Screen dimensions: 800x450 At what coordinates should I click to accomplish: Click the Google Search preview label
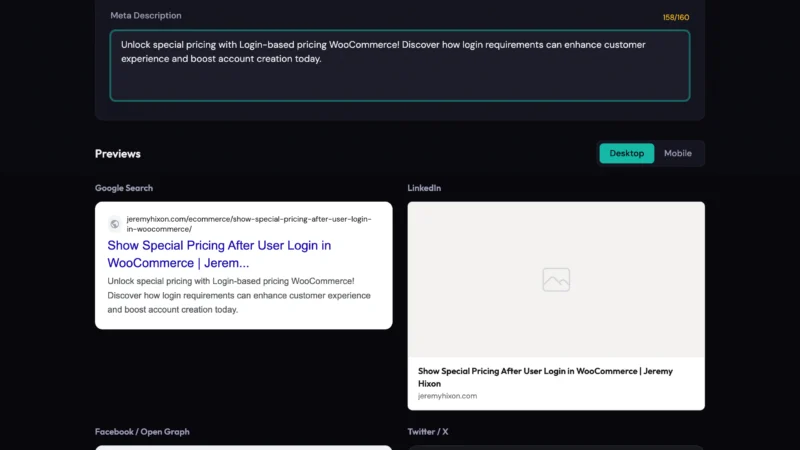[124, 188]
